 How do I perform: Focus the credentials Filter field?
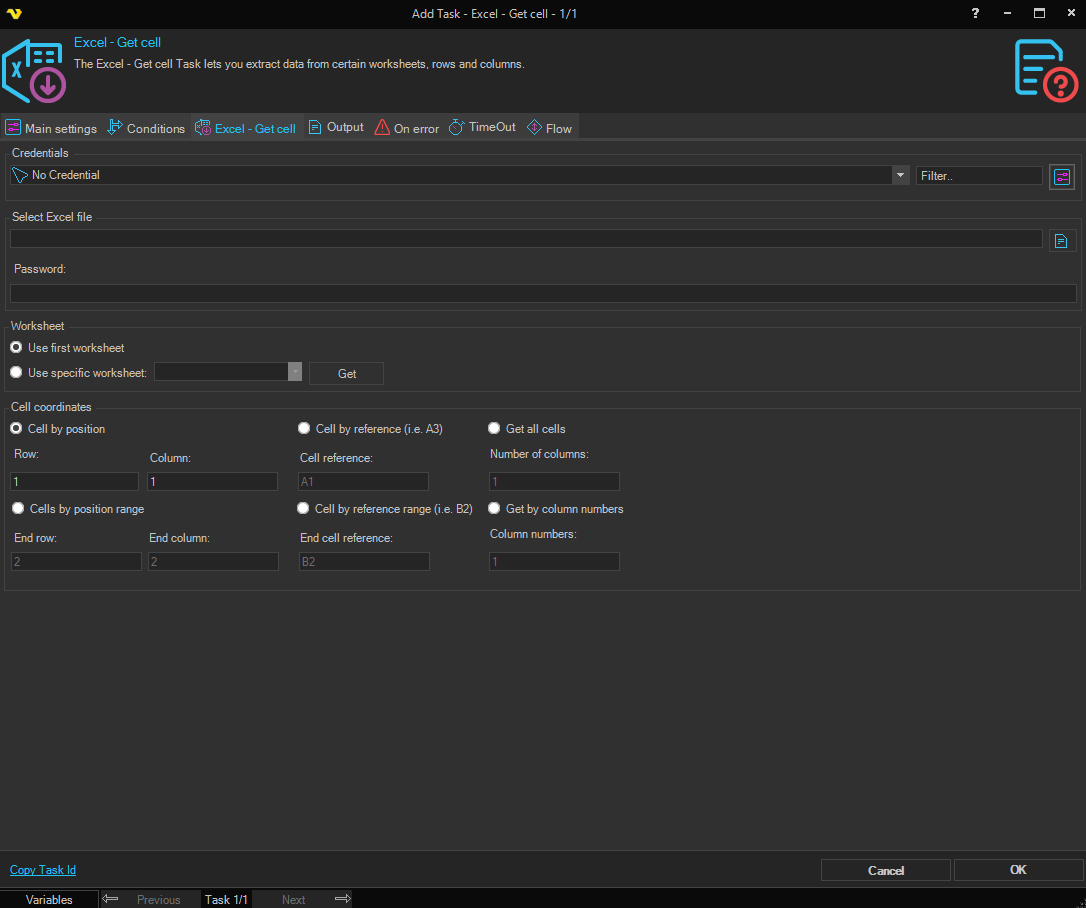[x=979, y=176]
